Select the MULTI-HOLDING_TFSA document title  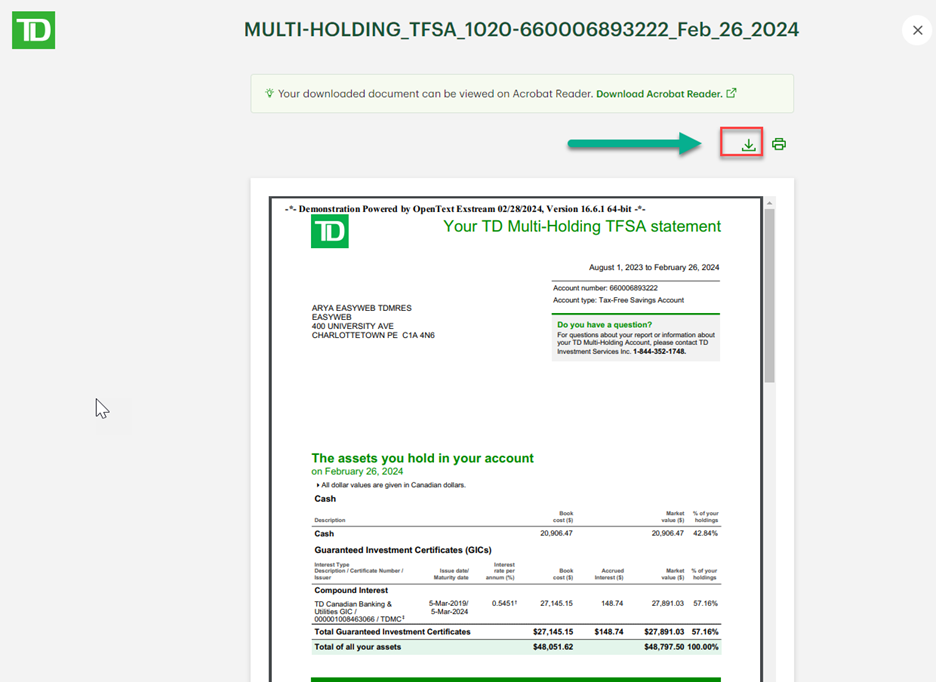coord(521,30)
